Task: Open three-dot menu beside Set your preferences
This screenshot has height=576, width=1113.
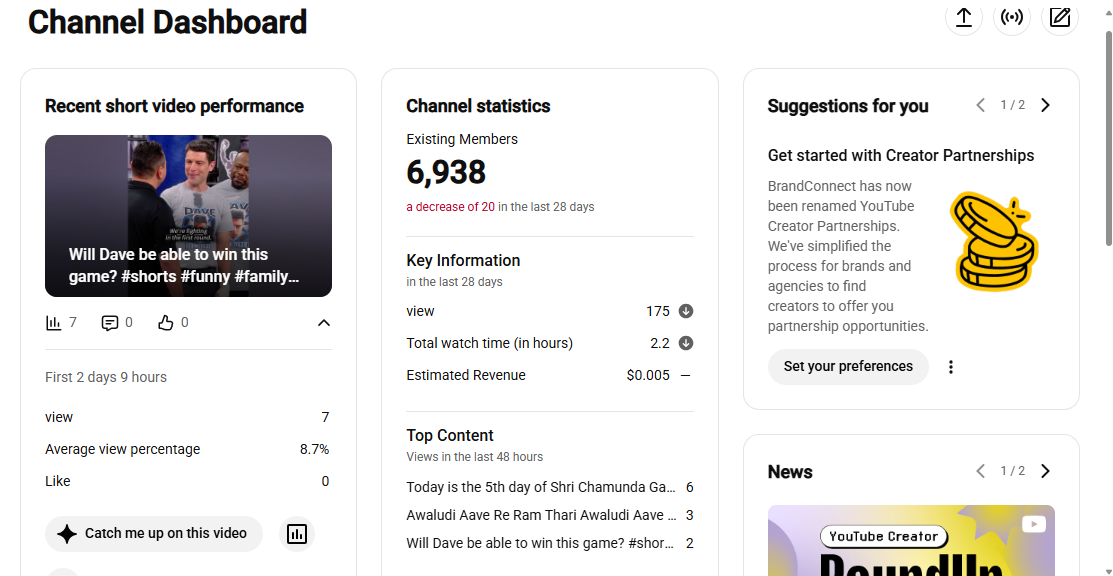Action: [950, 366]
